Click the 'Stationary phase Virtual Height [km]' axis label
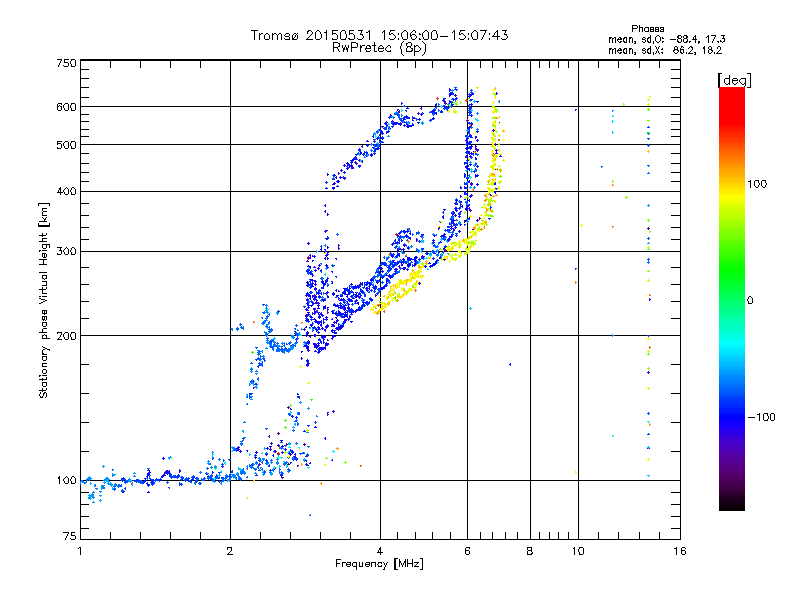The height and width of the screenshot is (600, 800). point(44,300)
